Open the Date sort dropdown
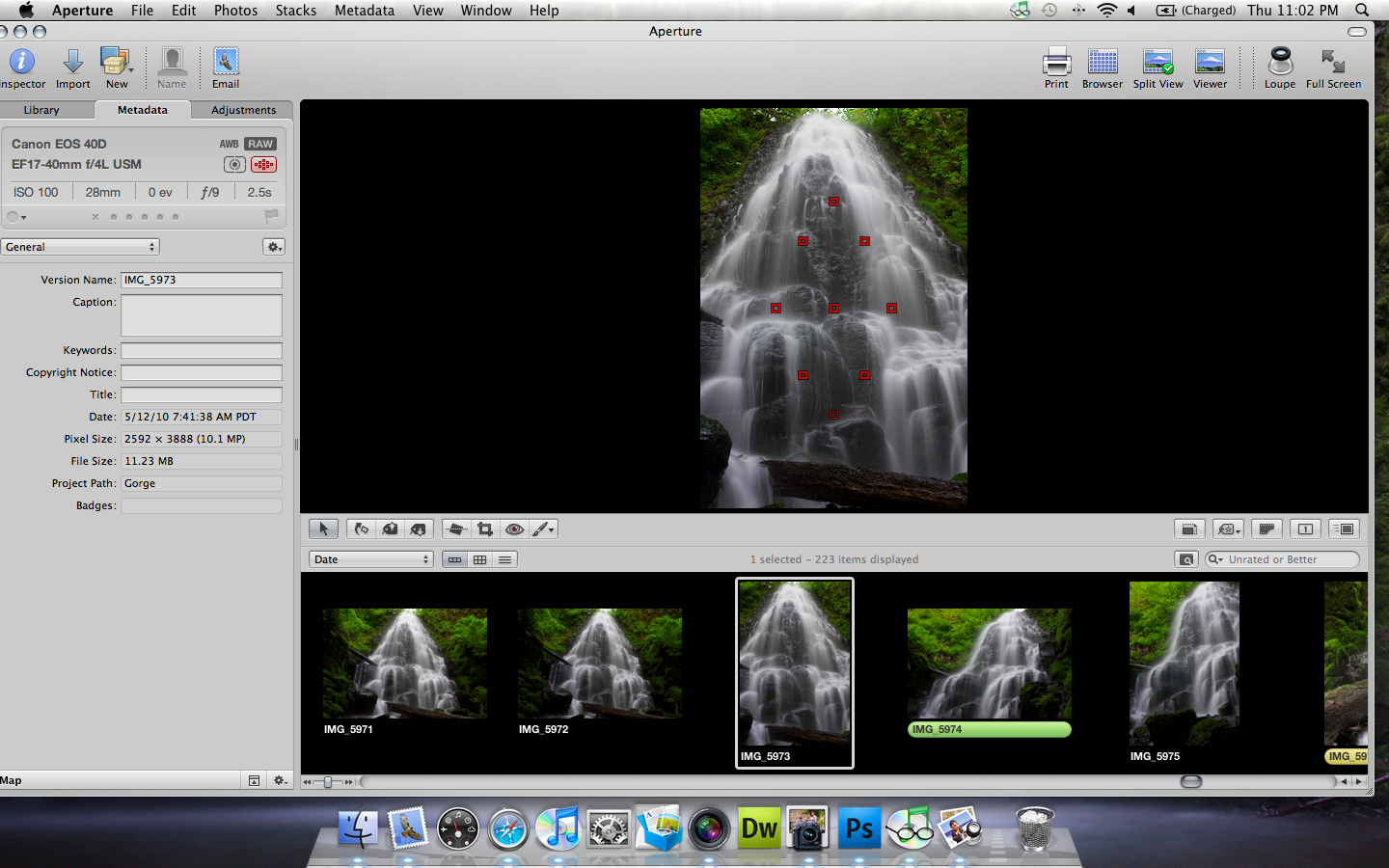Screen dimensions: 1389x868 click(371, 559)
